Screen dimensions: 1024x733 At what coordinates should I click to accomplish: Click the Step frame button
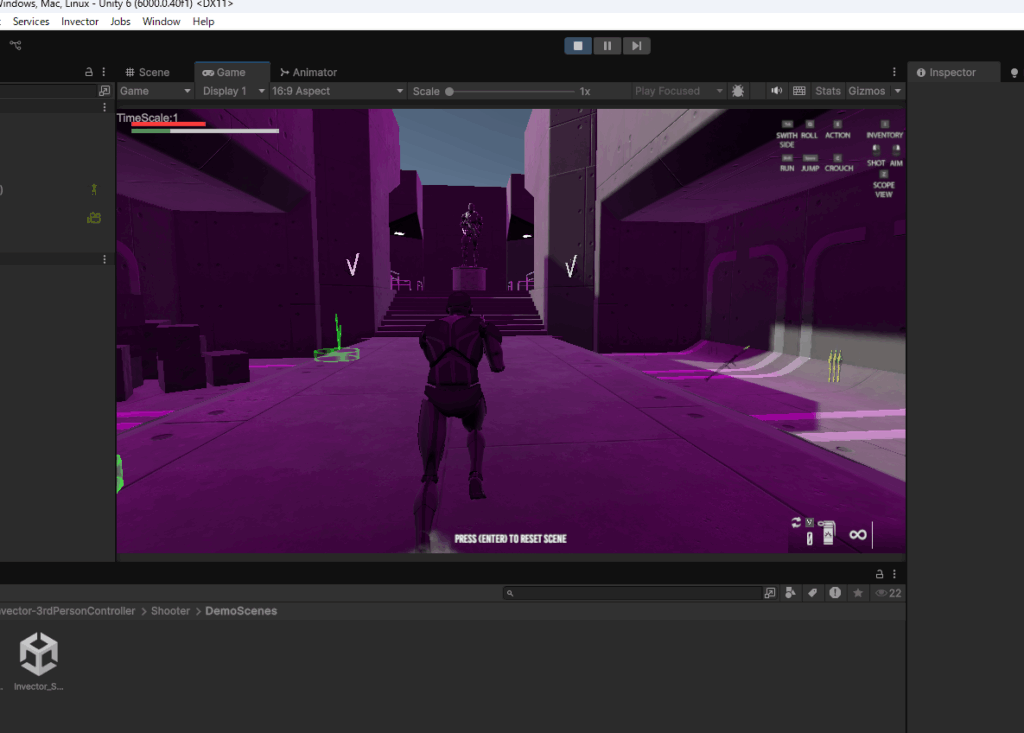(x=636, y=46)
